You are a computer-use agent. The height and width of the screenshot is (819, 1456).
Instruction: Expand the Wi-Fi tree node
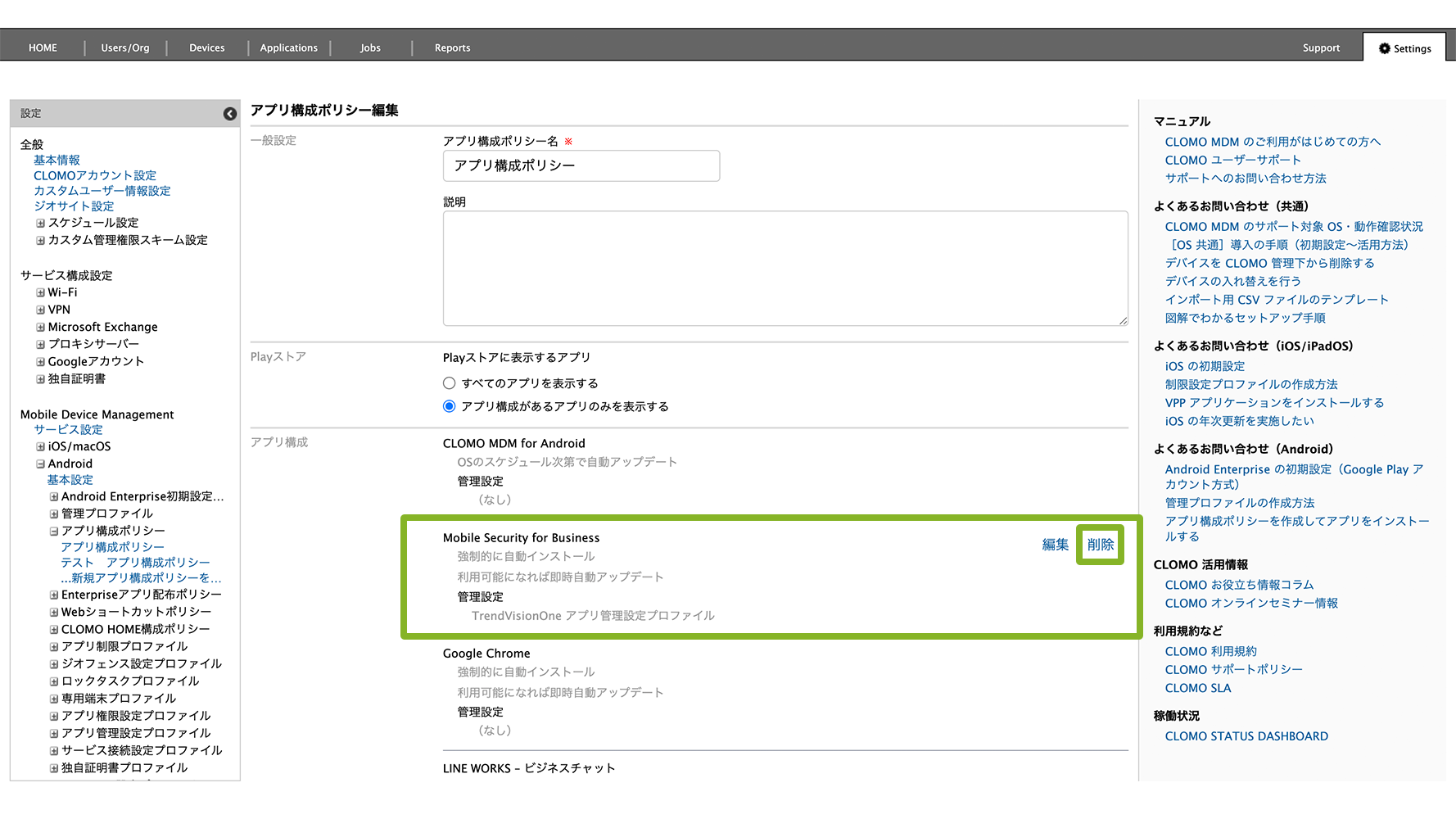click(40, 292)
